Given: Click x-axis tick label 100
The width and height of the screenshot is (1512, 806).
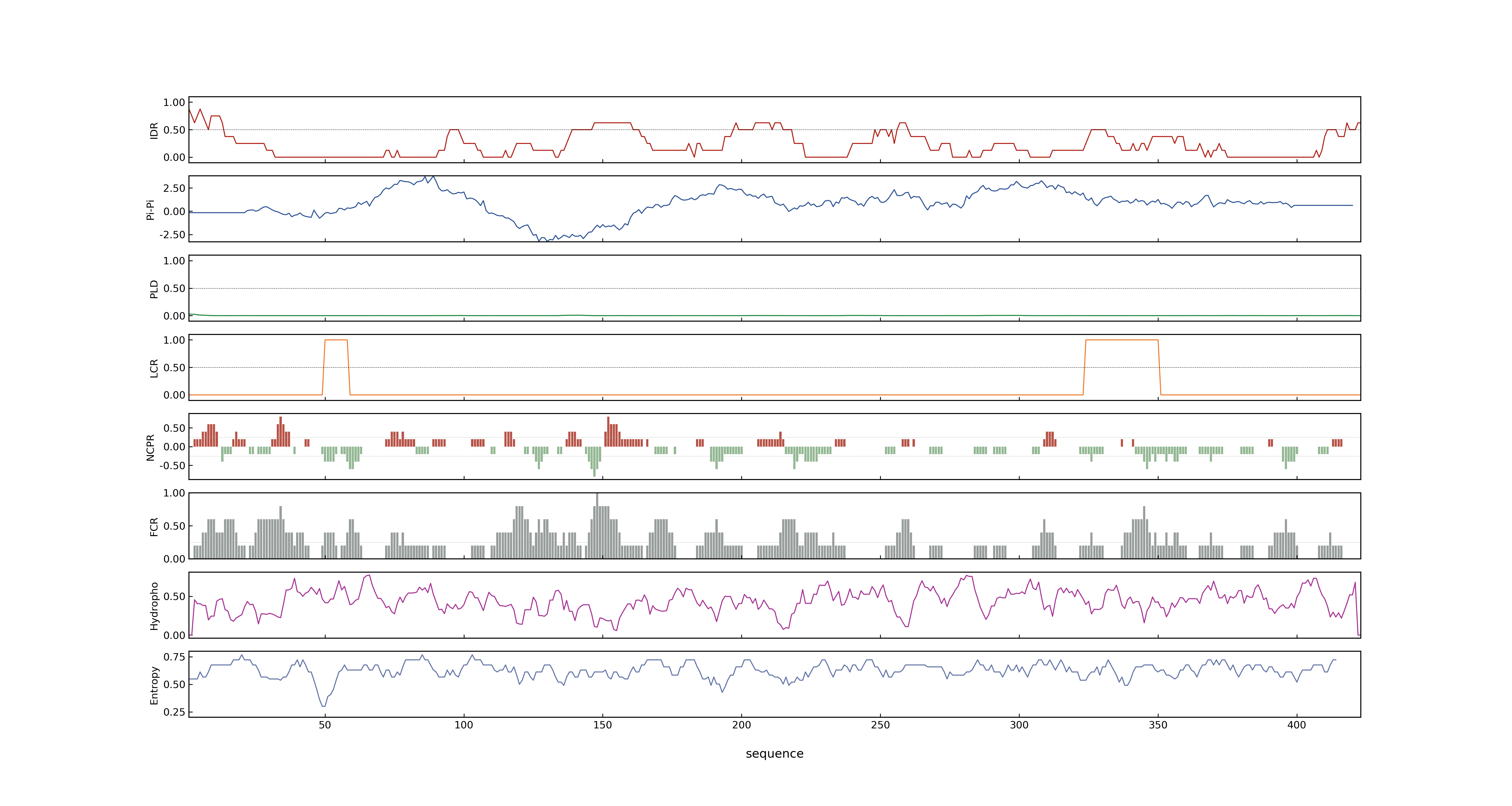Looking at the screenshot, I should pos(464,725).
